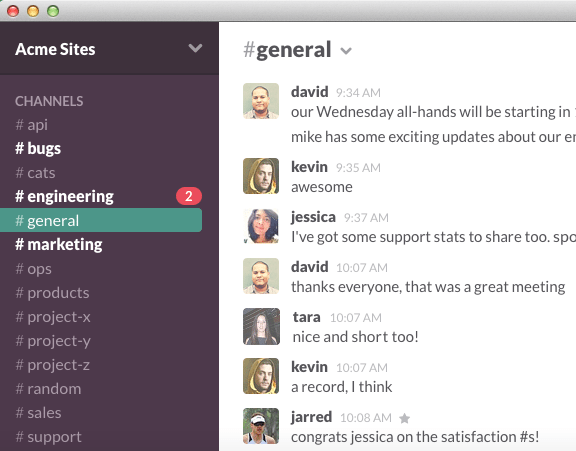Go to the #engineering channel
Image resolution: width=576 pixels, height=451 pixels.
(64, 196)
